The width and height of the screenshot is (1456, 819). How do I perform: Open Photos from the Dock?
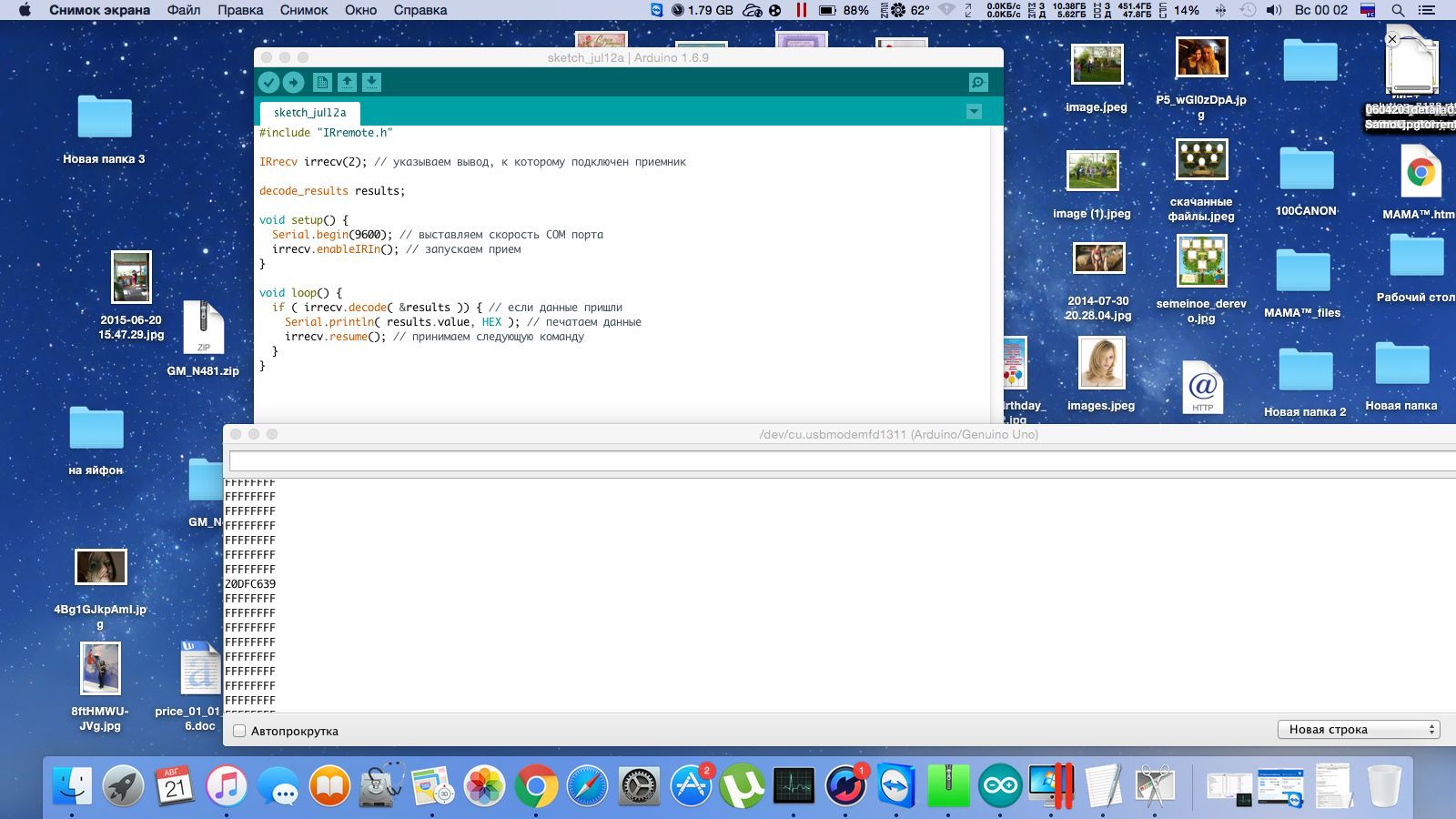[484, 785]
